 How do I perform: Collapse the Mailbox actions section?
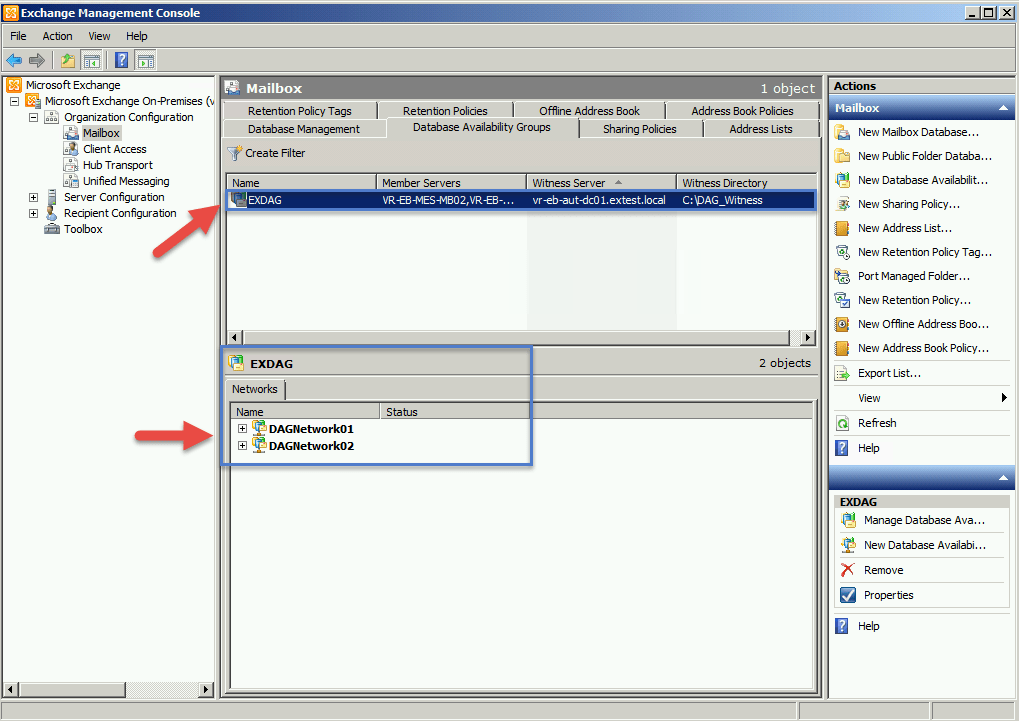(x=1003, y=108)
